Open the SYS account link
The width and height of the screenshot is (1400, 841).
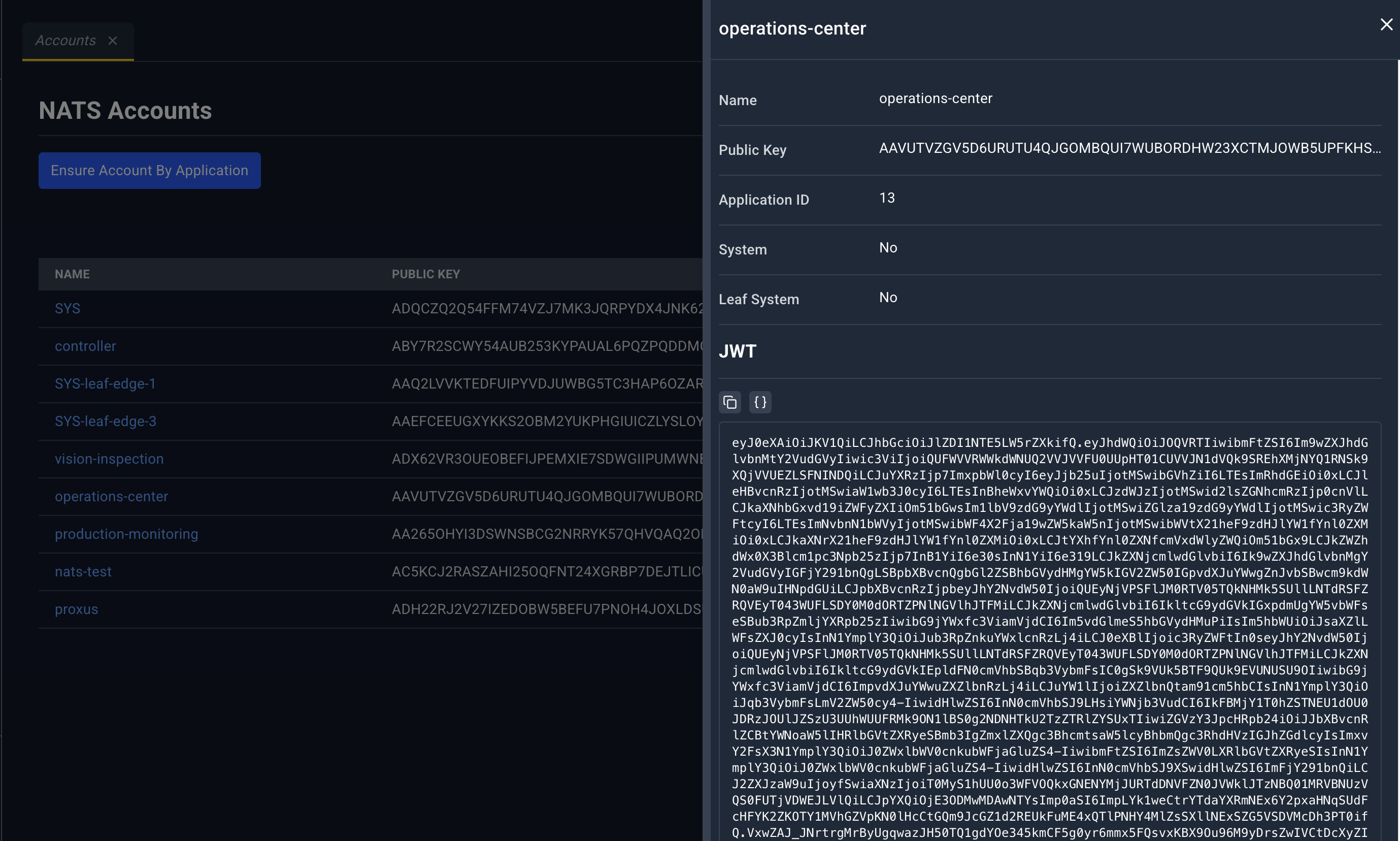tap(68, 308)
